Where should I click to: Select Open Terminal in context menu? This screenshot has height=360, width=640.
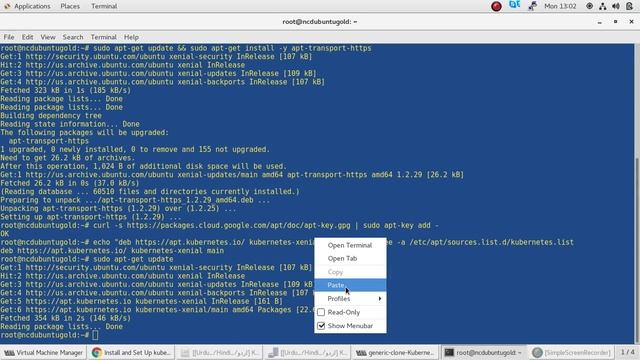click(x=350, y=245)
